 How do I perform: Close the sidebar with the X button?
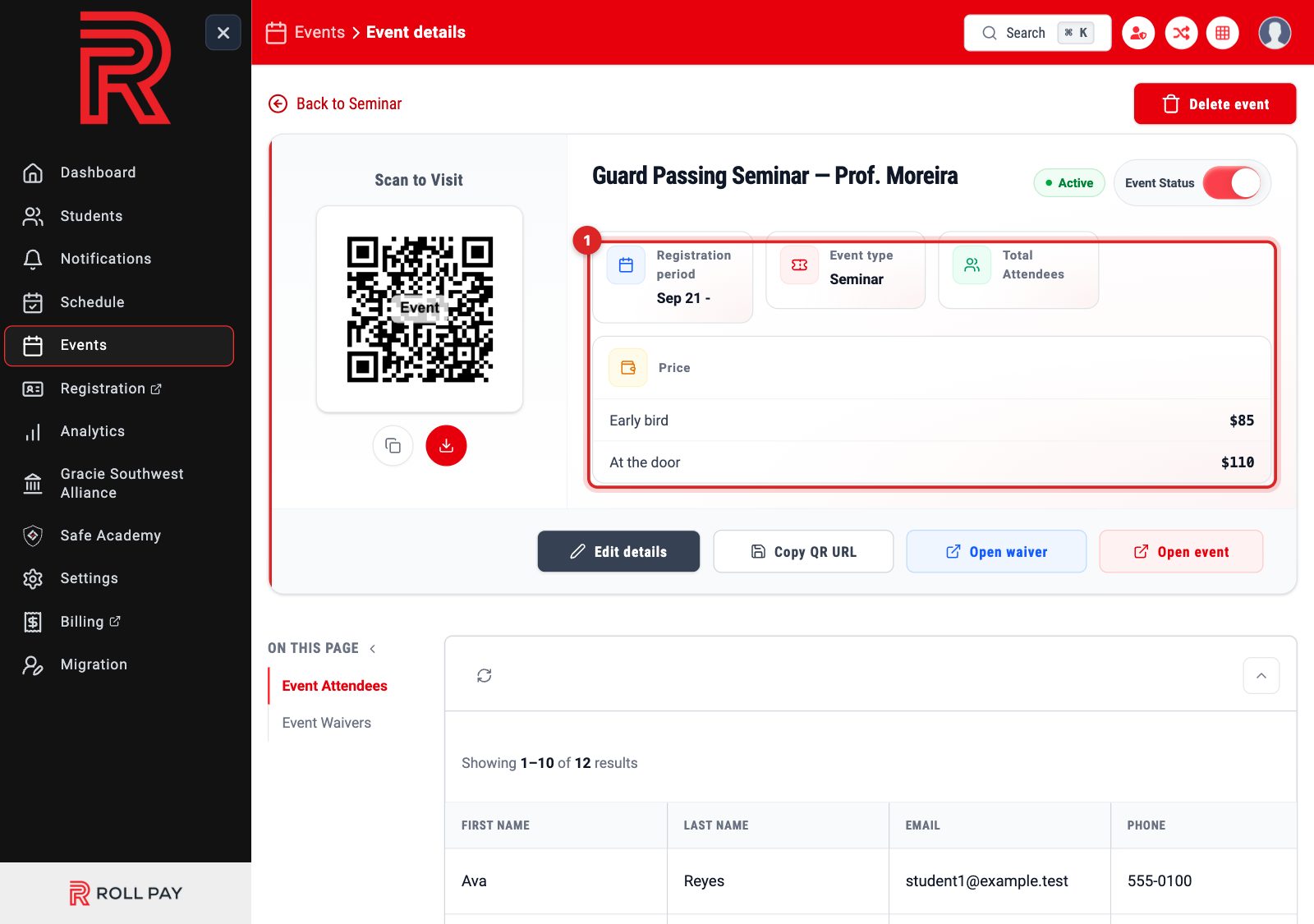click(x=223, y=33)
